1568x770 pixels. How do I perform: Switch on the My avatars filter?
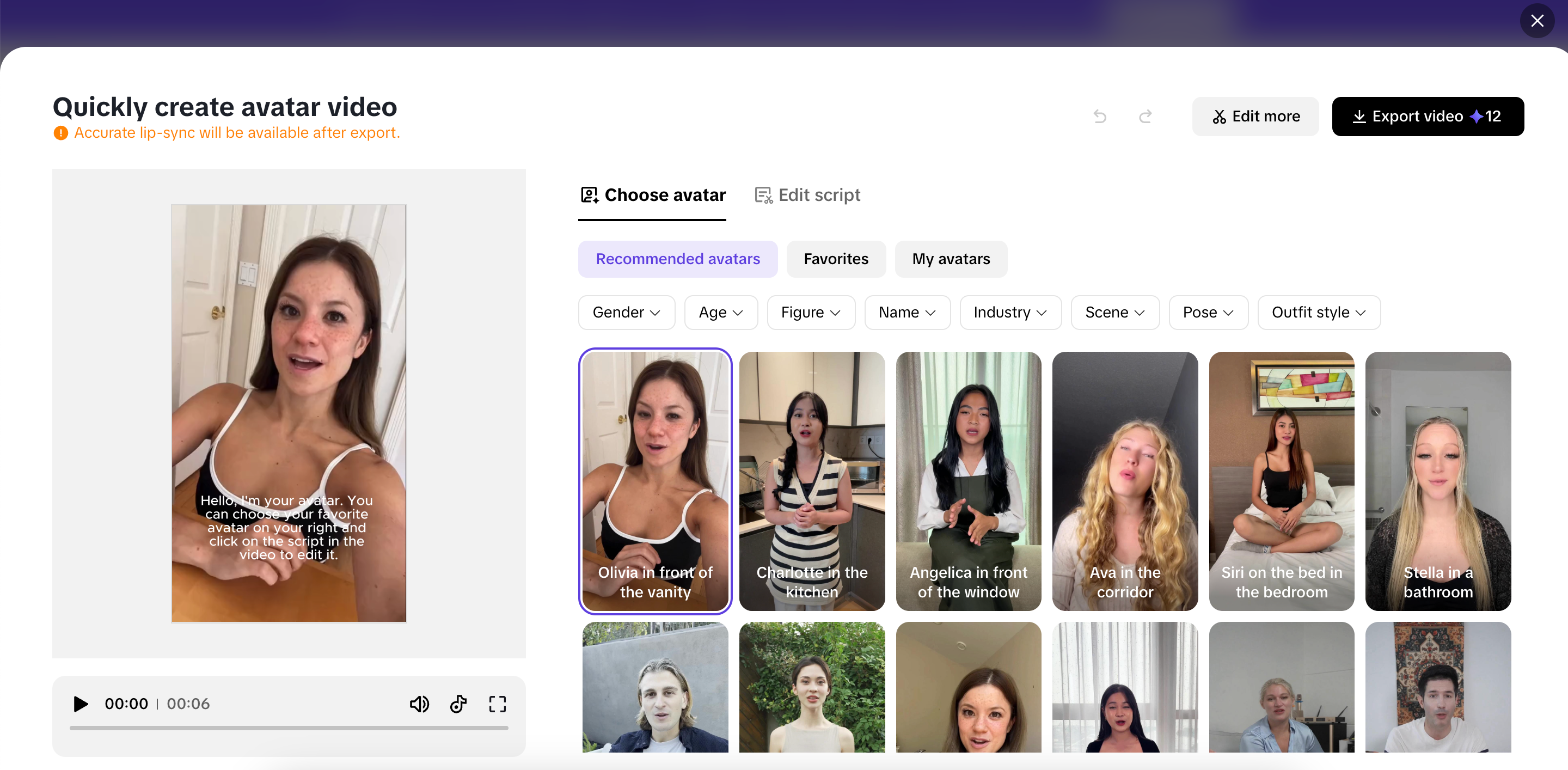pyautogui.click(x=950, y=259)
